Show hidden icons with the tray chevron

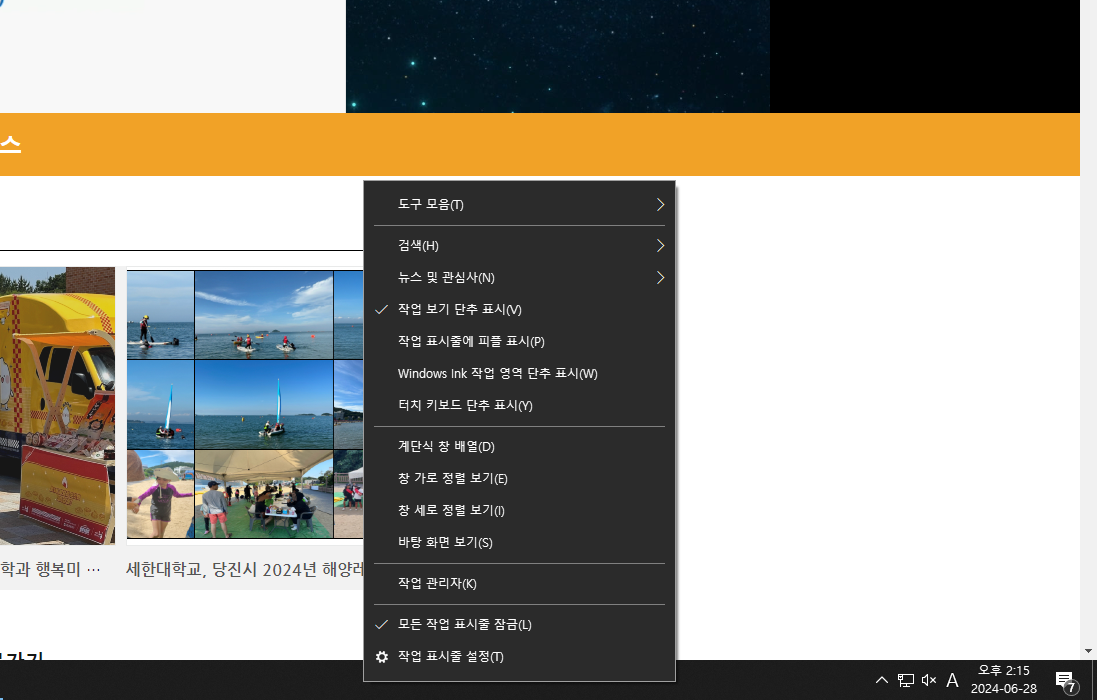click(x=881, y=680)
